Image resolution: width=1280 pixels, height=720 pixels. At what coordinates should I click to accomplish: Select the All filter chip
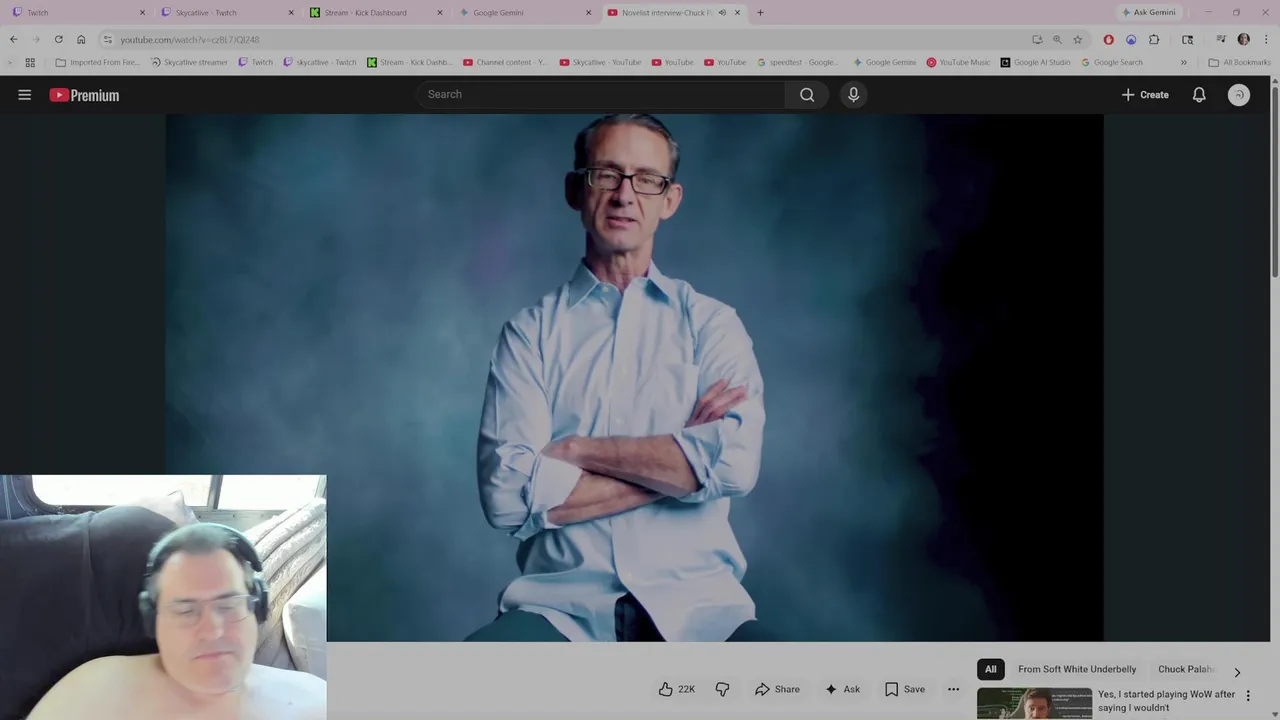coord(991,669)
